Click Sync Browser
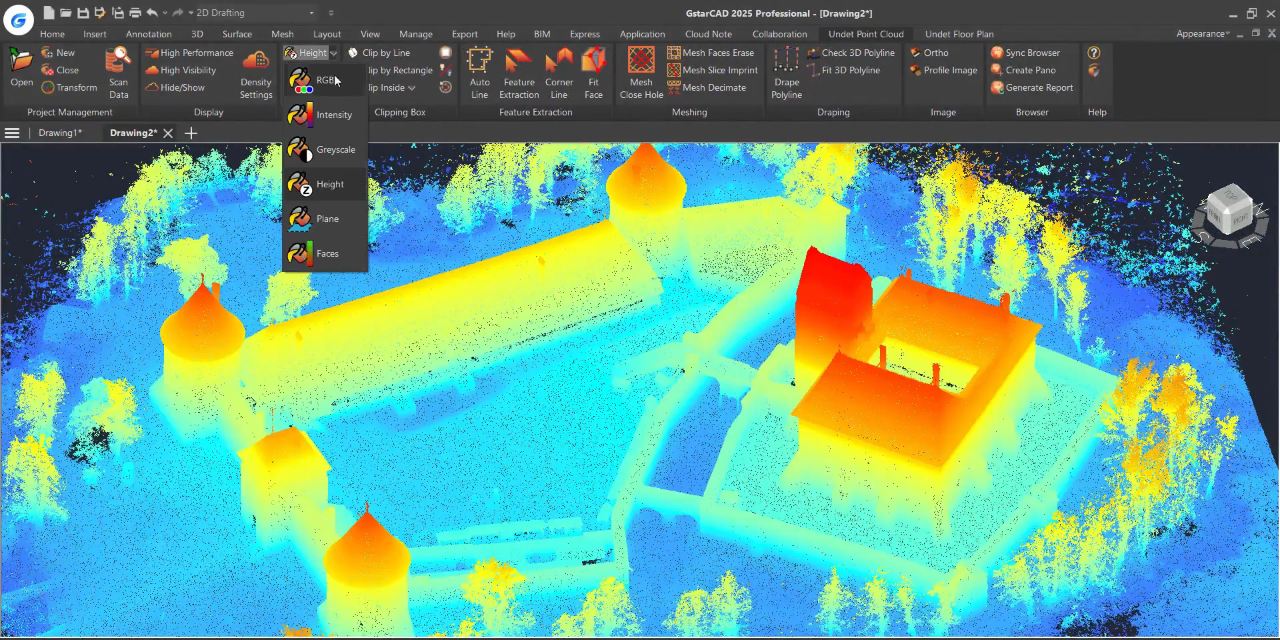The image size is (1280, 640). [x=1025, y=53]
